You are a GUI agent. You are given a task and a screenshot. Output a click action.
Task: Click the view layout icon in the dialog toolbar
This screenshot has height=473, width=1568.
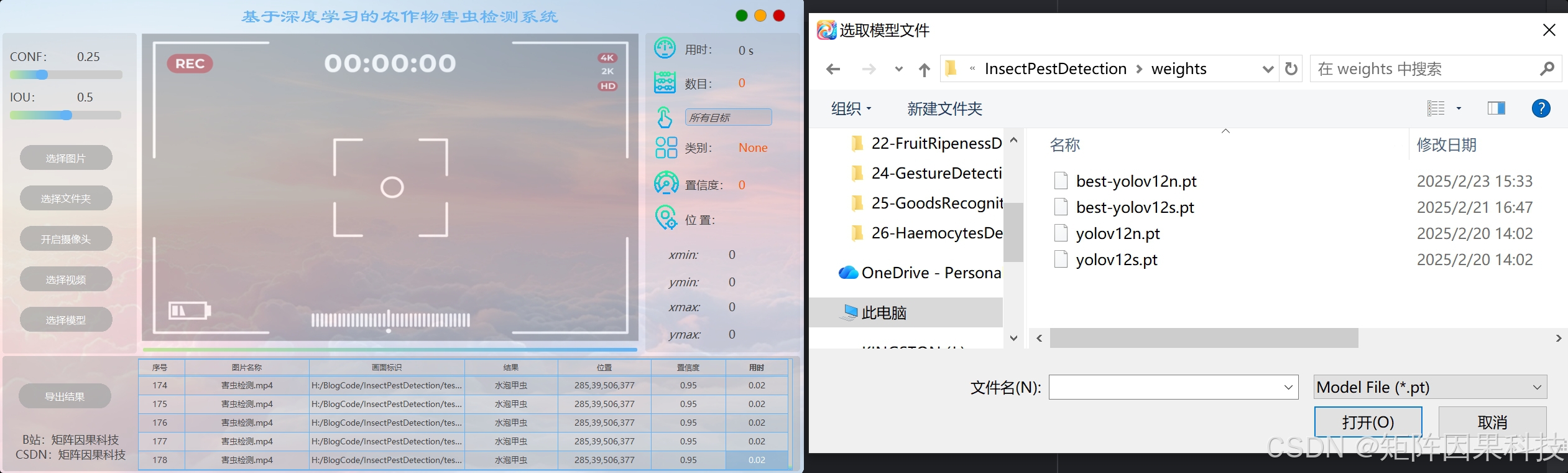pyautogui.click(x=1436, y=108)
